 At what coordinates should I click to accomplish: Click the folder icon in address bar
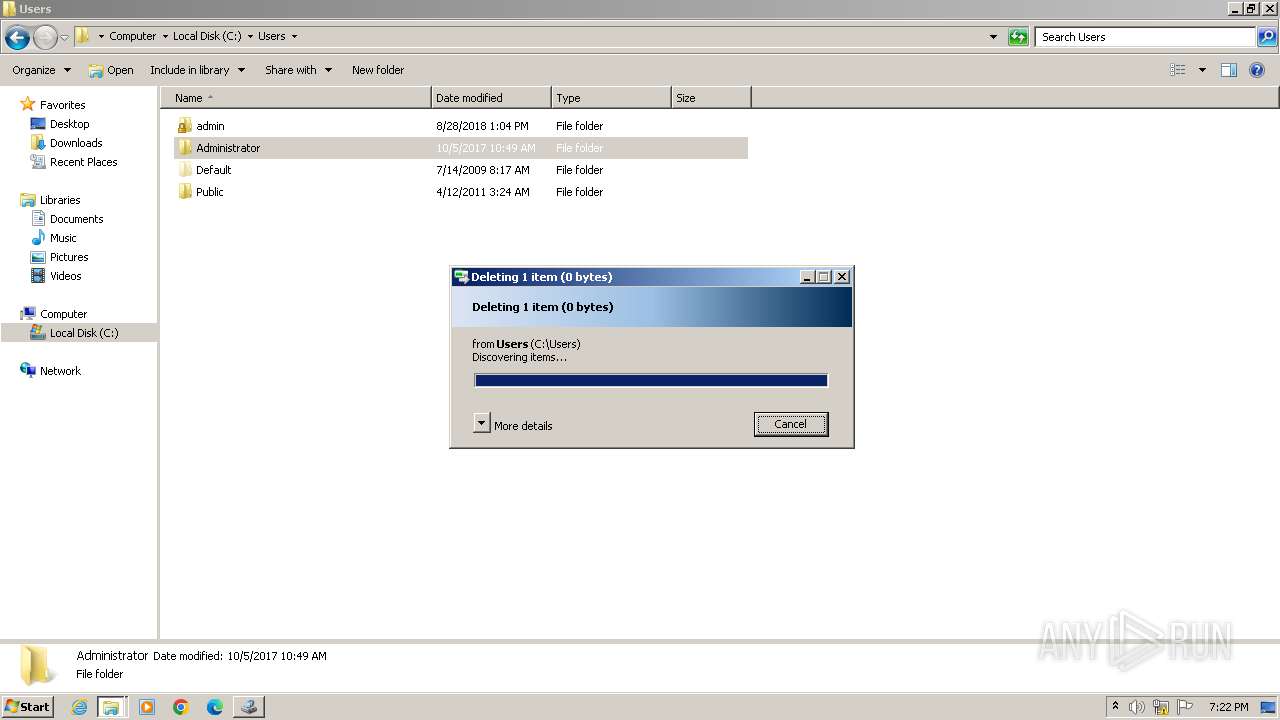(x=83, y=36)
